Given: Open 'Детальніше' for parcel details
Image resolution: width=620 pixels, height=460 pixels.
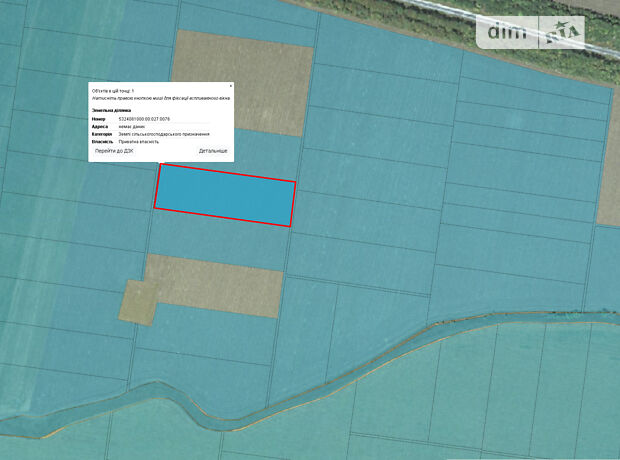Looking at the screenshot, I should coord(212,151).
